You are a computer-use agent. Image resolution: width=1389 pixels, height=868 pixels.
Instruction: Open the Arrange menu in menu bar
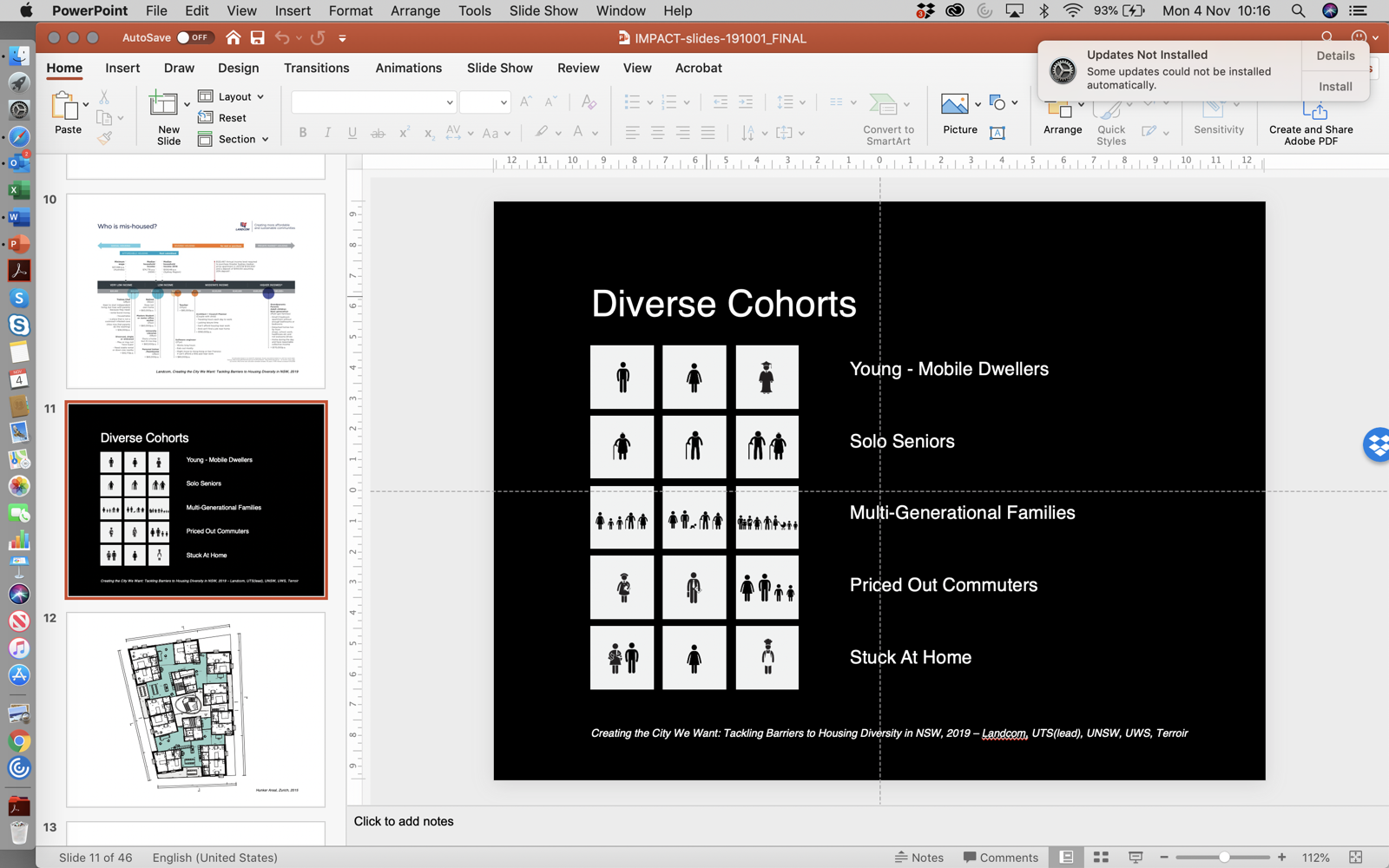[x=415, y=10]
